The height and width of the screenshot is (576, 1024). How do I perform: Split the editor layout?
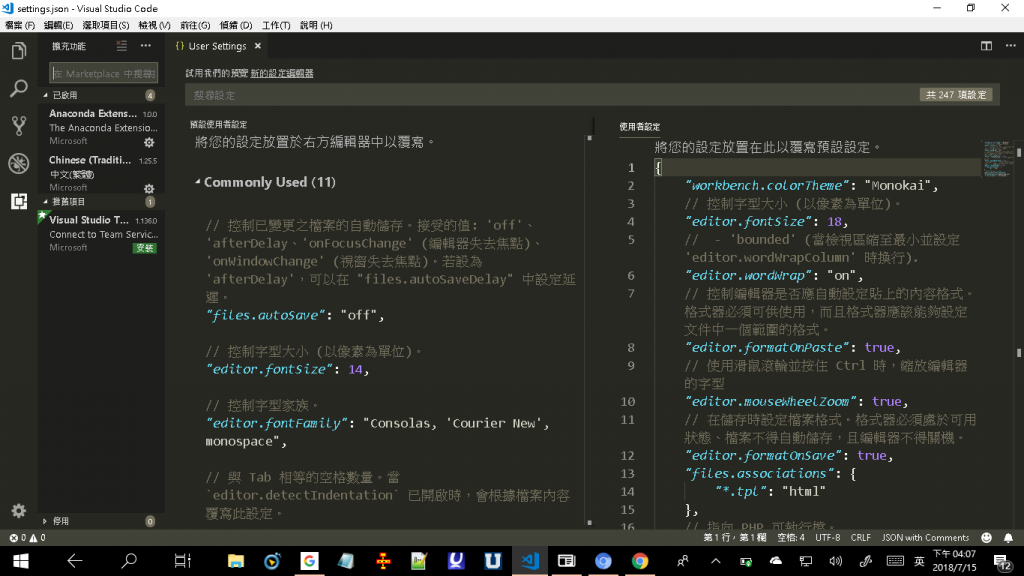point(986,46)
